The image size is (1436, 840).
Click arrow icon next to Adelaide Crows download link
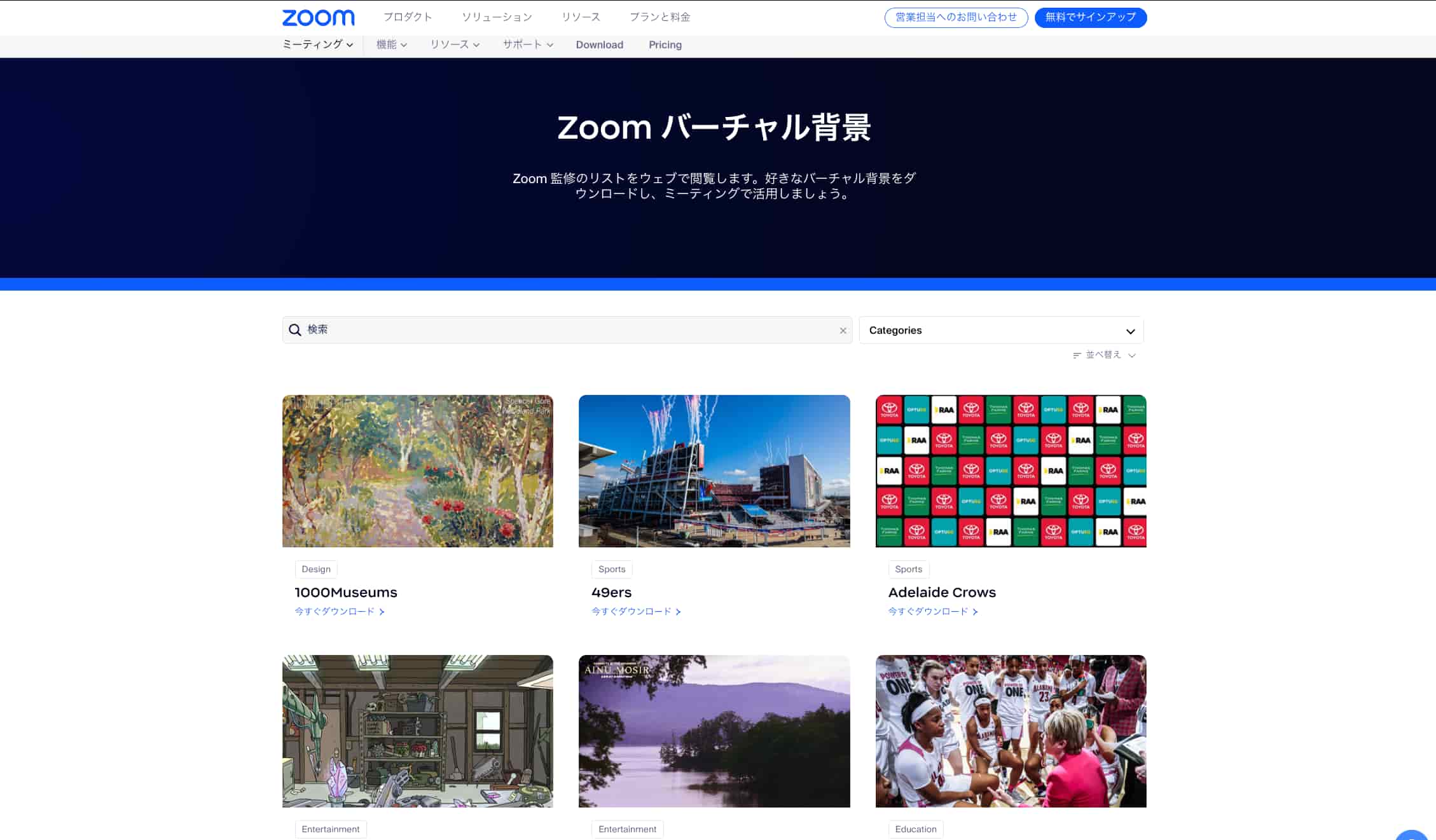975,612
